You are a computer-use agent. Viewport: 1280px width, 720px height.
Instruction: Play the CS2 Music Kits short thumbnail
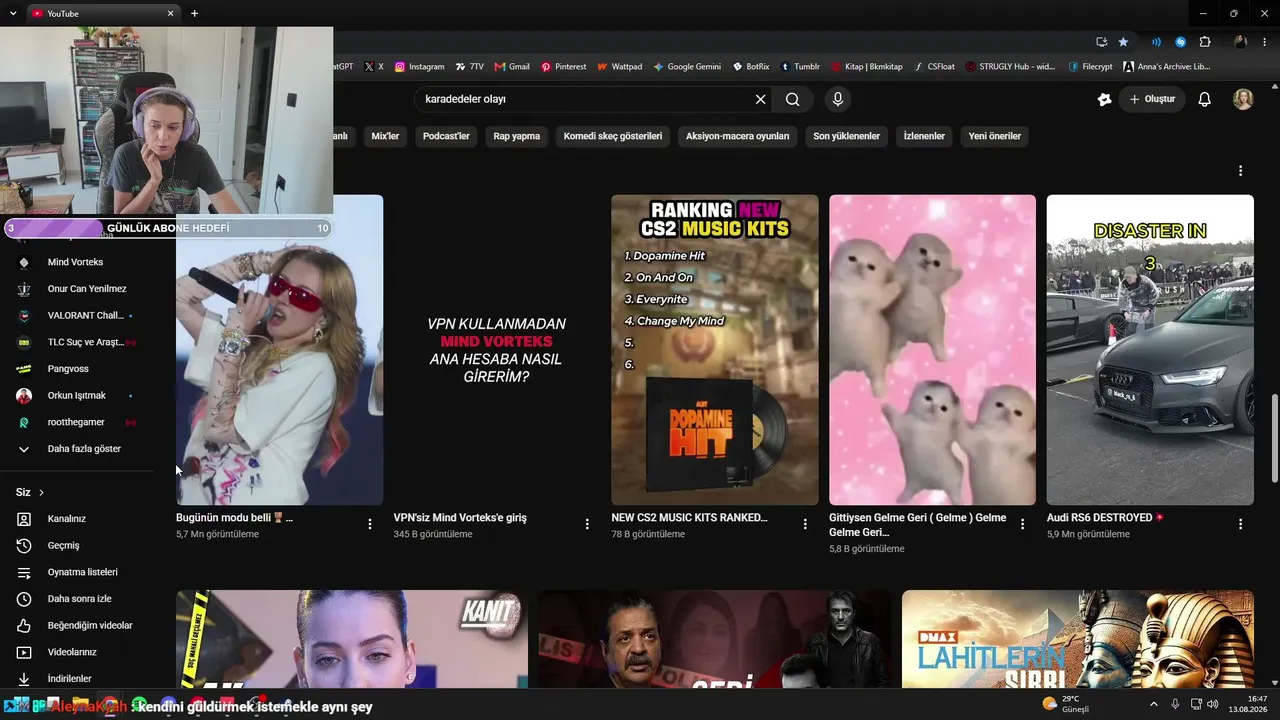coord(715,350)
